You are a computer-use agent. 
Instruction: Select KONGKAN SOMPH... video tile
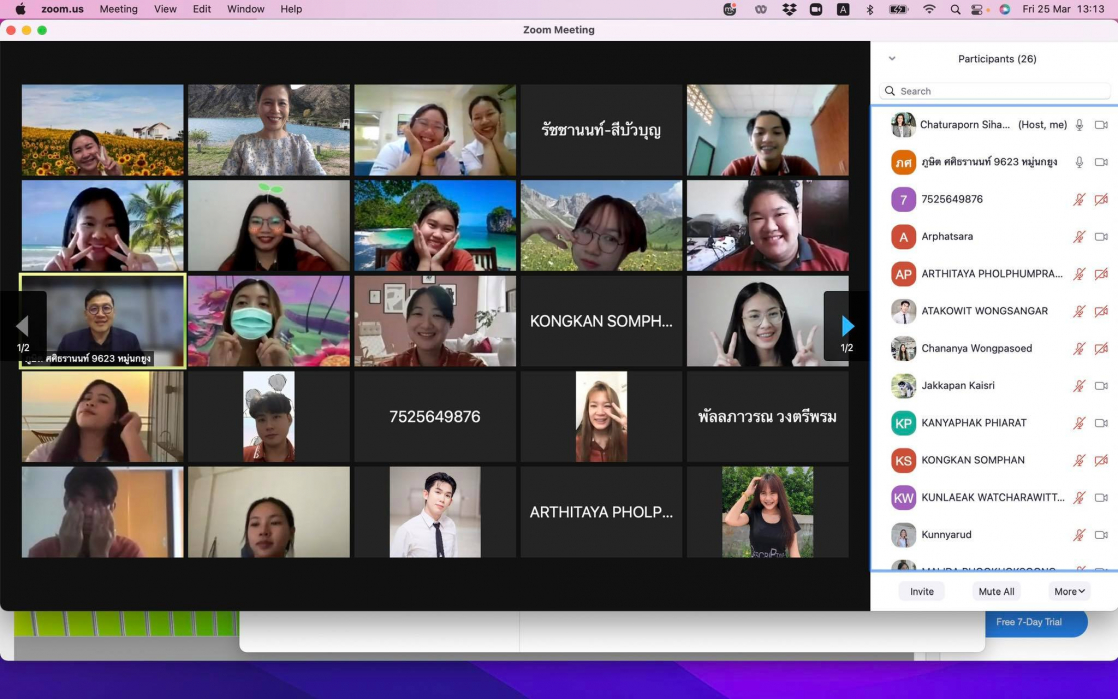(x=601, y=321)
